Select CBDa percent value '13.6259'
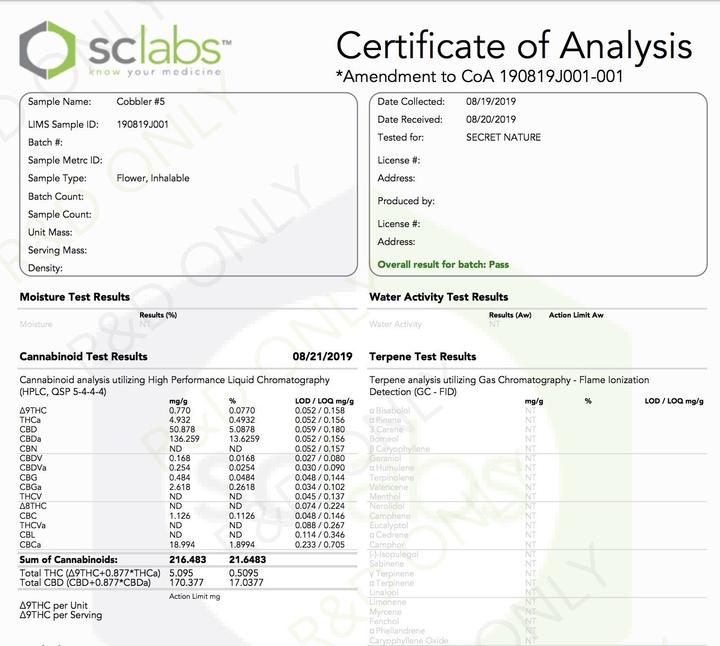This screenshot has height=646, width=720. (244, 439)
